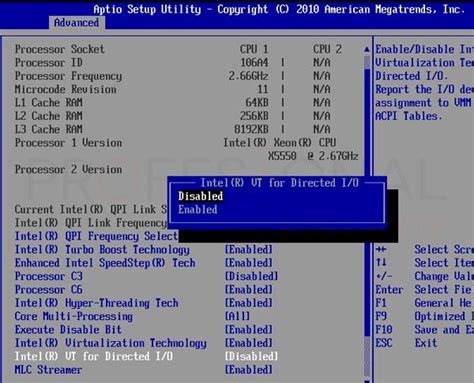The height and width of the screenshot is (383, 474).
Task: Select the Processor C3 option
Action: point(49,276)
